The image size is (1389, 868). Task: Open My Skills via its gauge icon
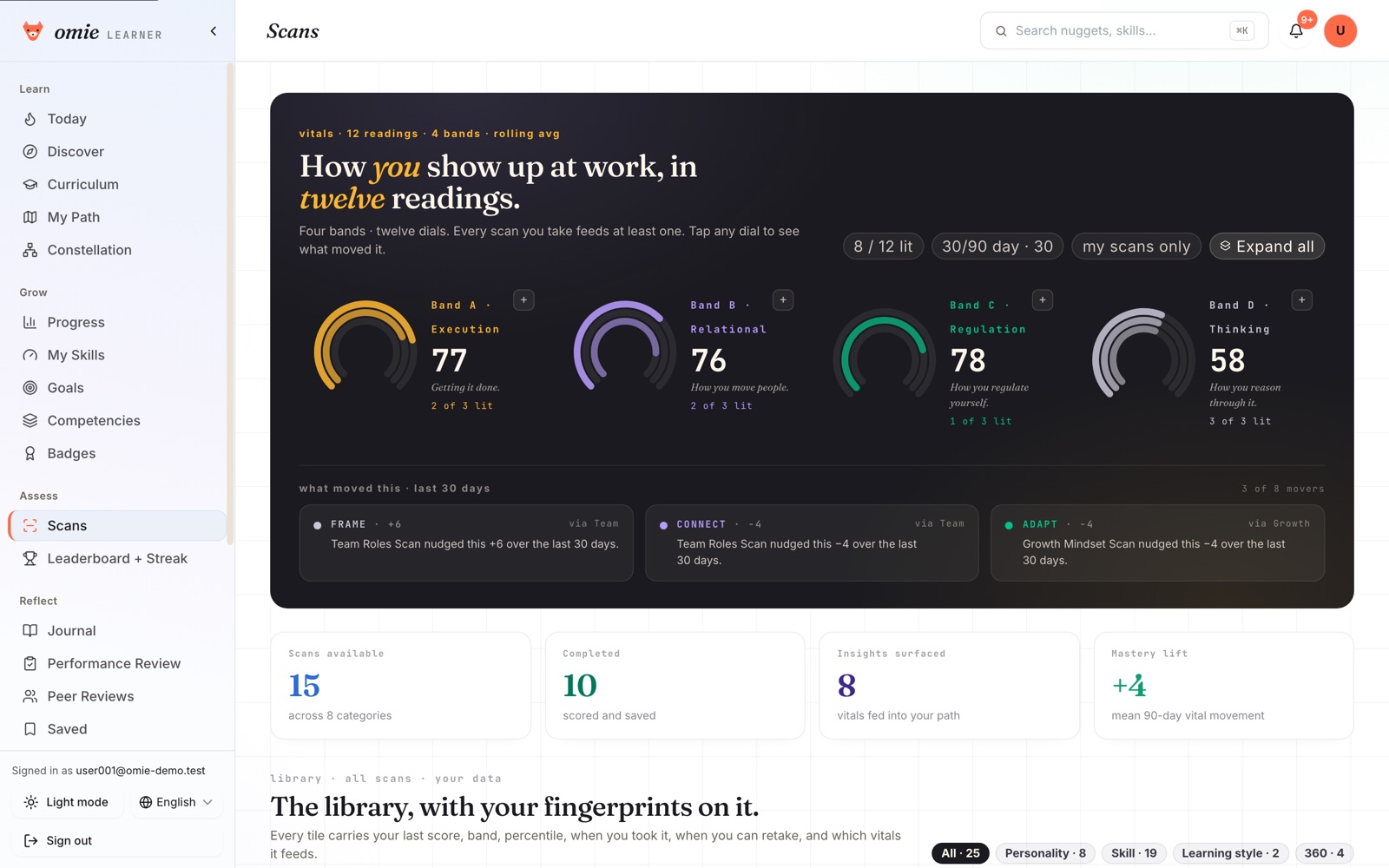coord(30,355)
